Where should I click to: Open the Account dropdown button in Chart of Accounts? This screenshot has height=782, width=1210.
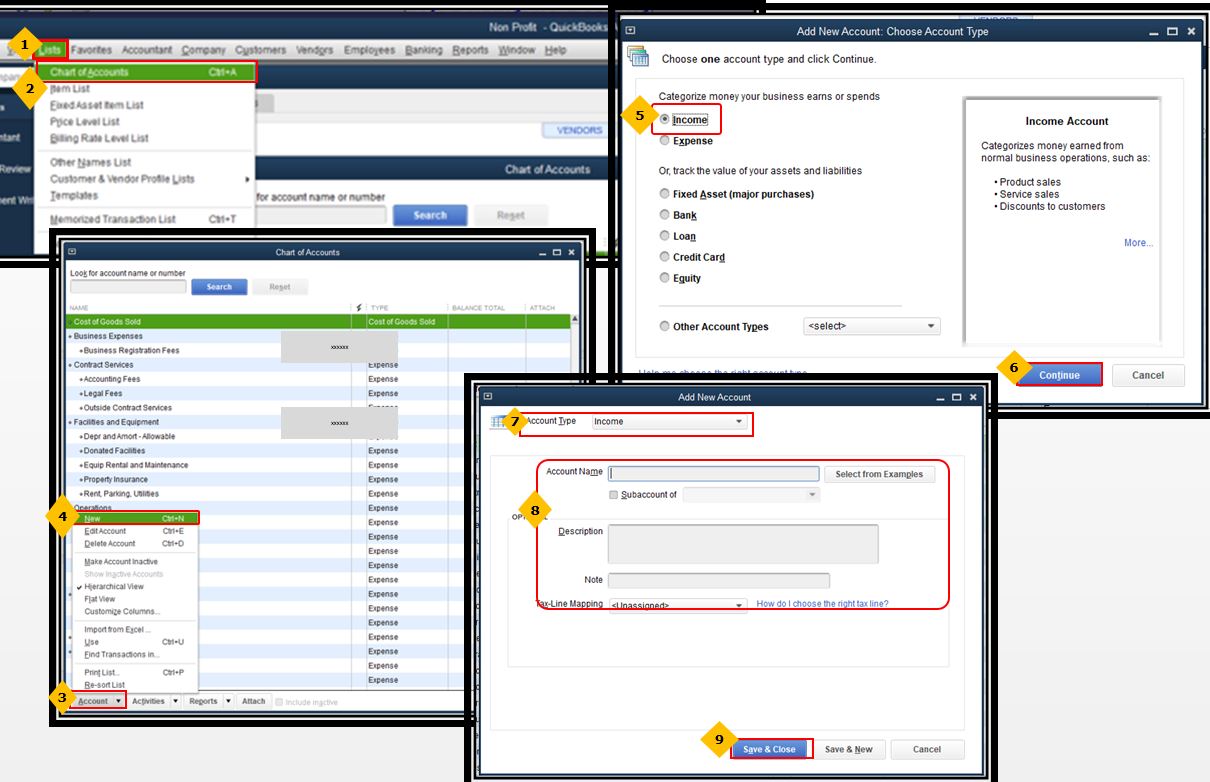[100, 701]
